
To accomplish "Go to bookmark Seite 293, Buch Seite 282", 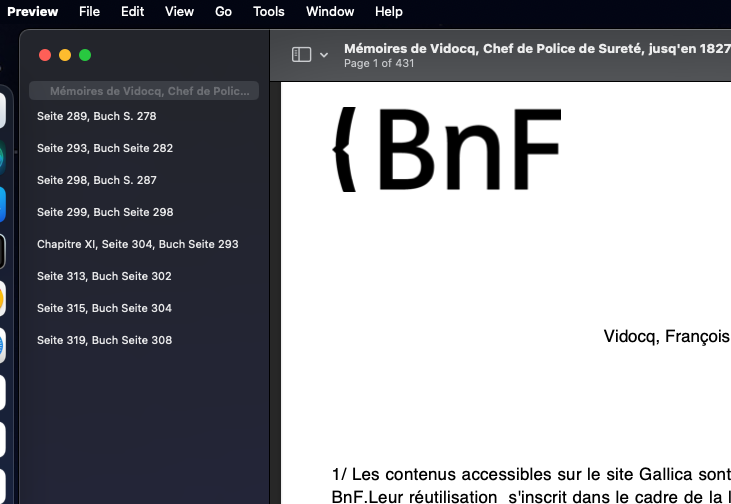I will coord(105,148).
